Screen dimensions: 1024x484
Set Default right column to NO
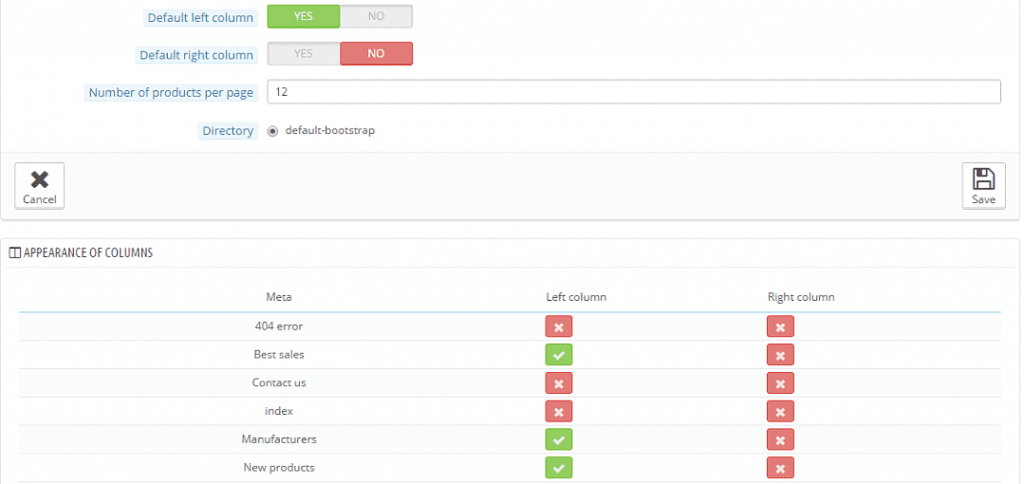point(376,54)
